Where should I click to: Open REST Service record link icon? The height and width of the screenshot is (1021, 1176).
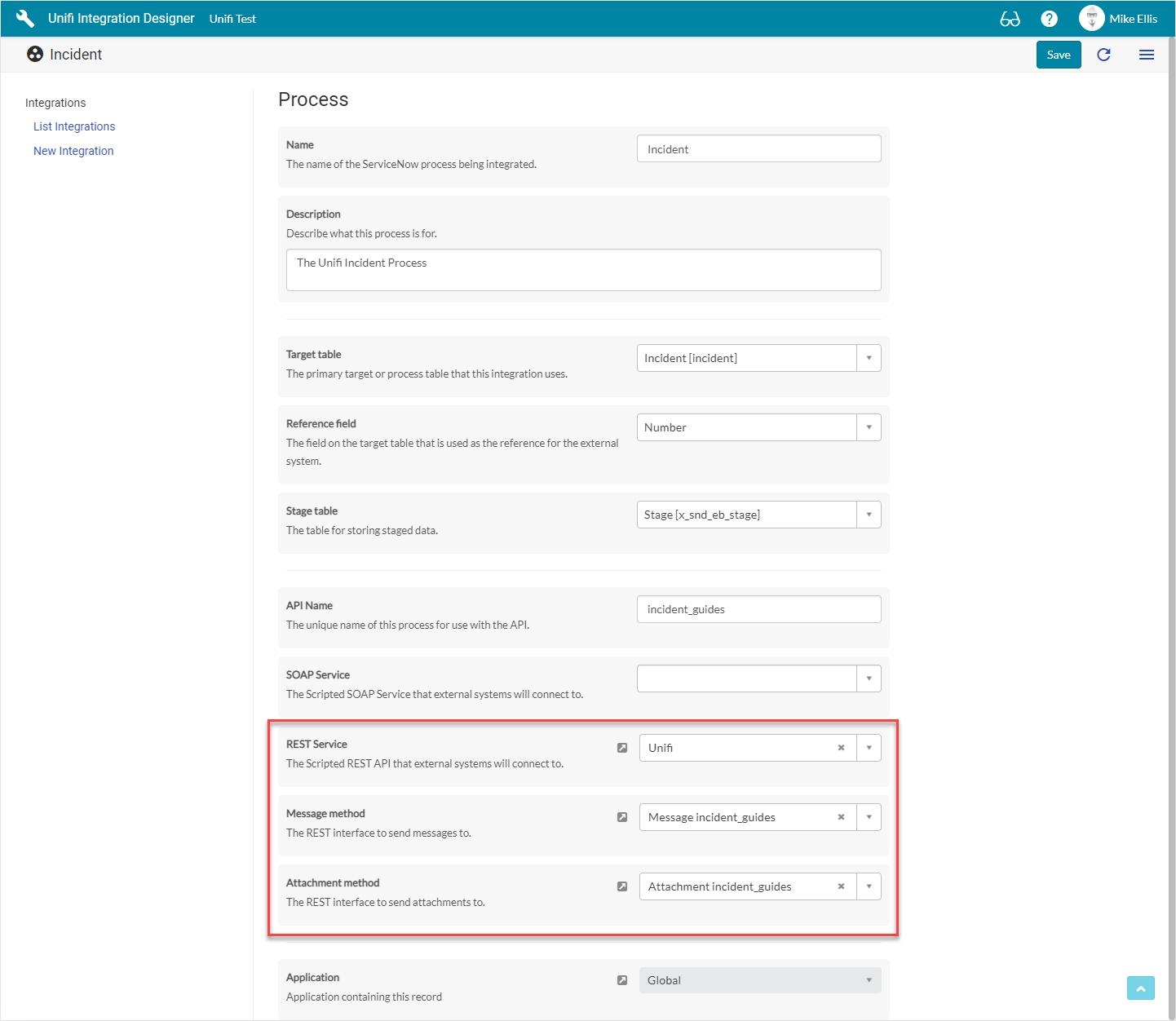coord(622,748)
